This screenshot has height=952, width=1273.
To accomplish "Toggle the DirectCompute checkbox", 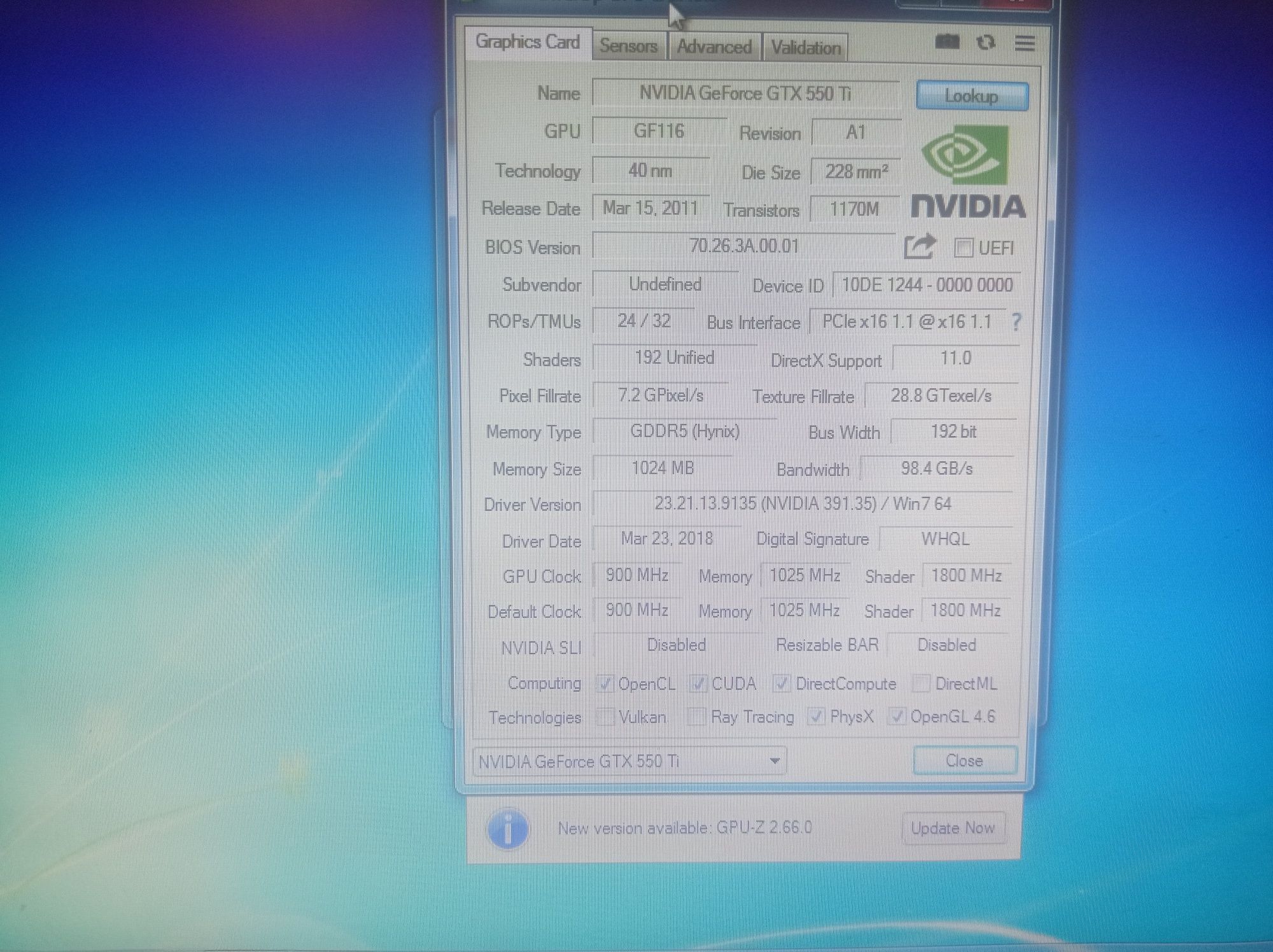I will click(781, 683).
